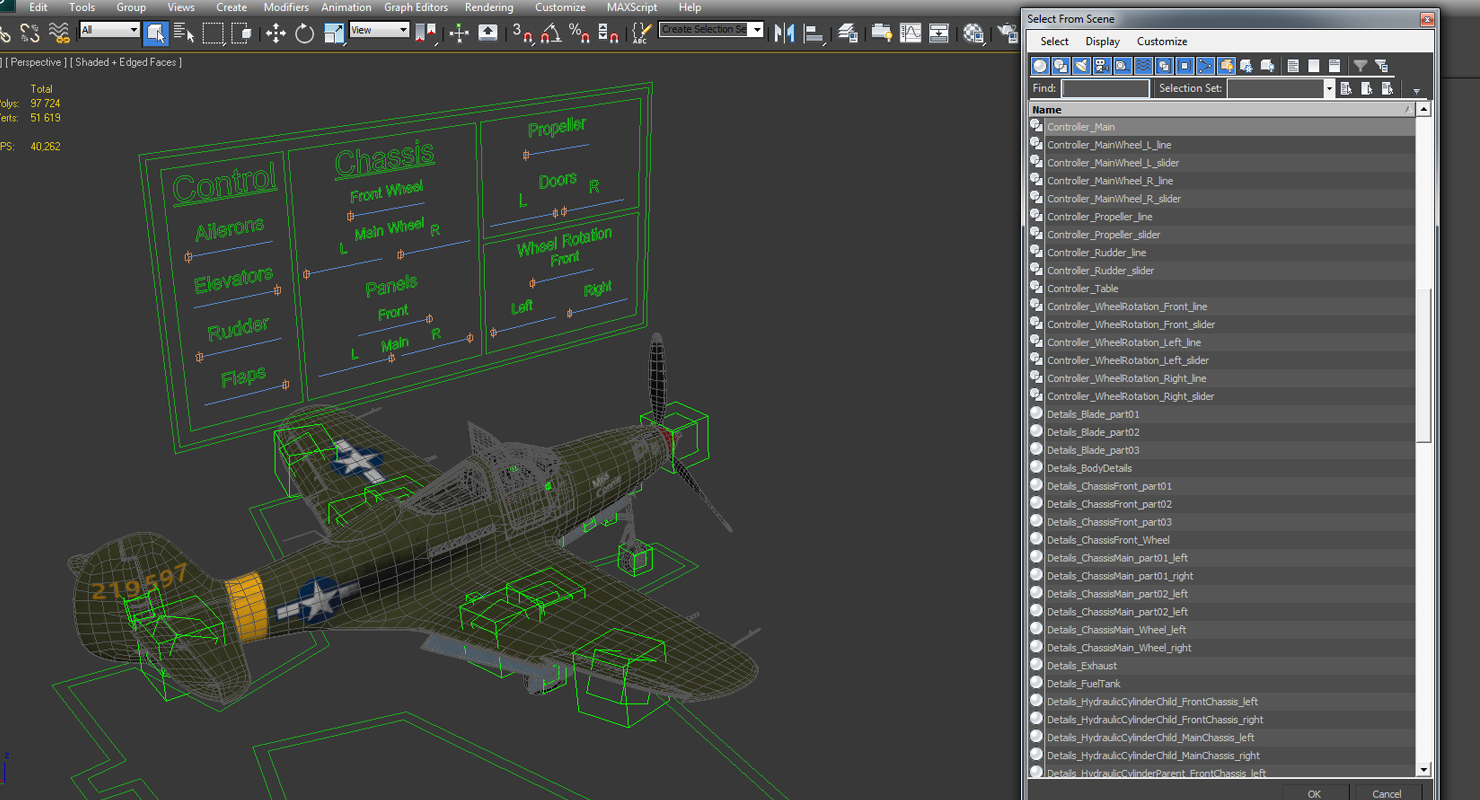The height and width of the screenshot is (800, 1480).
Task: Click the Name column header
Action: tap(1222, 109)
